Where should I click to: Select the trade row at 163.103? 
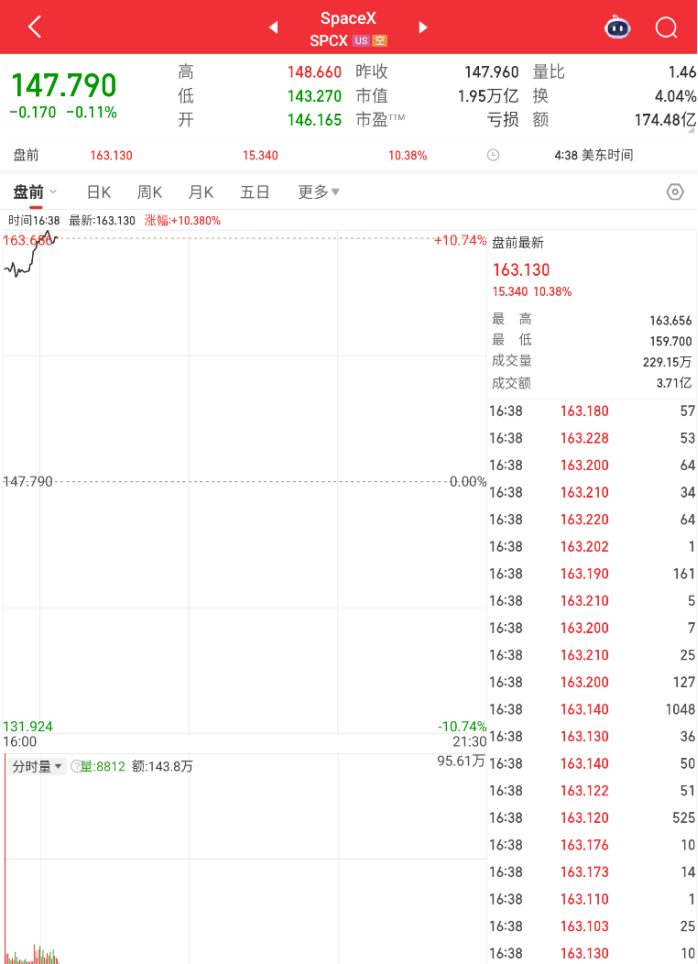point(592,926)
